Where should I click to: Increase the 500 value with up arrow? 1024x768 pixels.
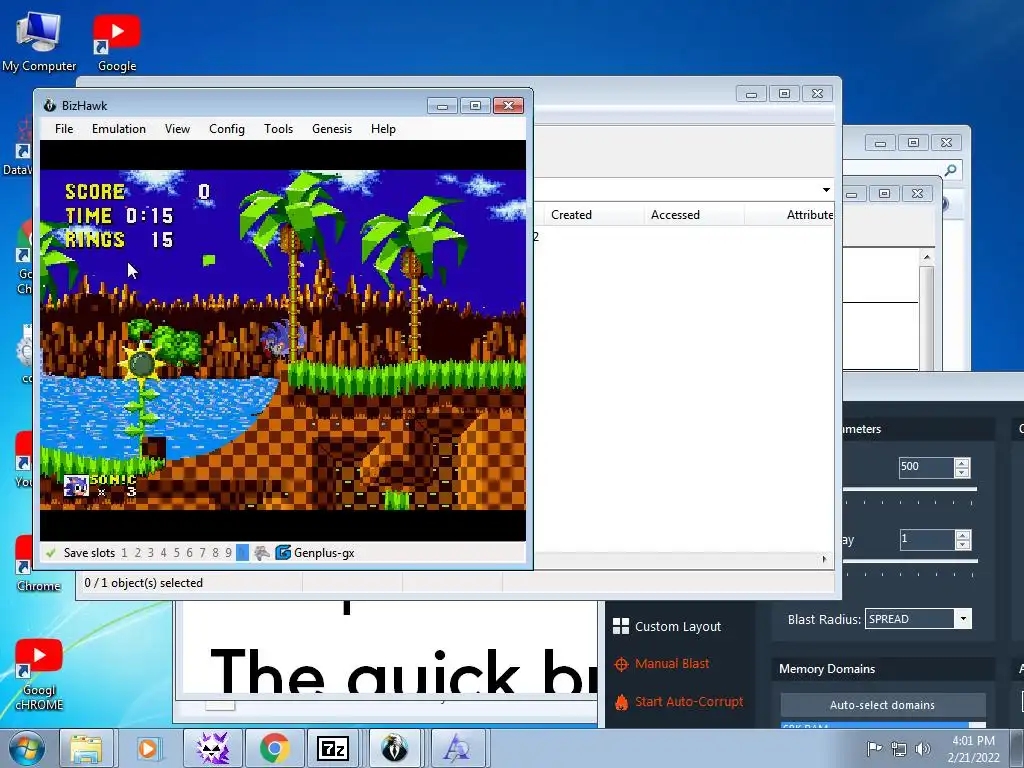962,462
